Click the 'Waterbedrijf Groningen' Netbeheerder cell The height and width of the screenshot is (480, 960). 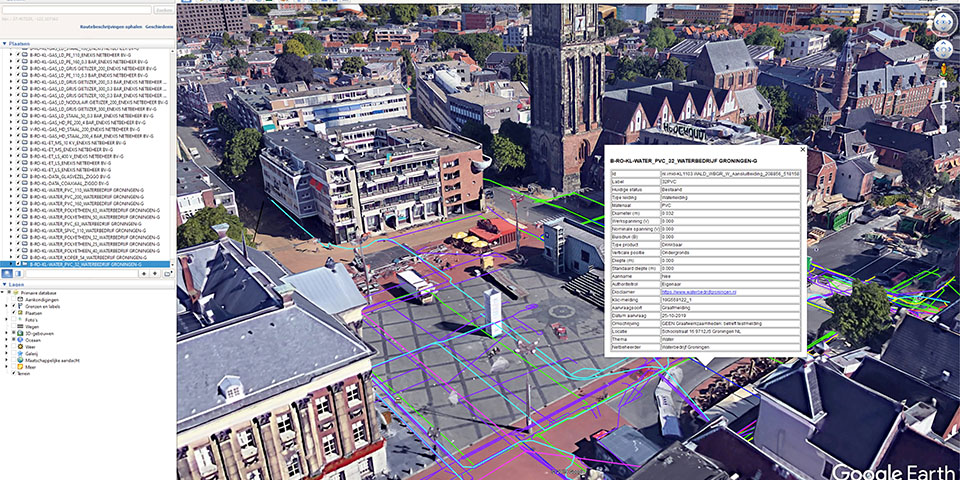730,347
